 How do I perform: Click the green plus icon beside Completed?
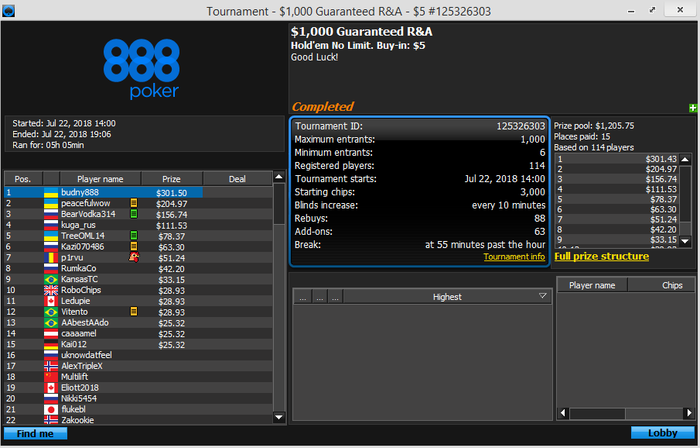(693, 108)
